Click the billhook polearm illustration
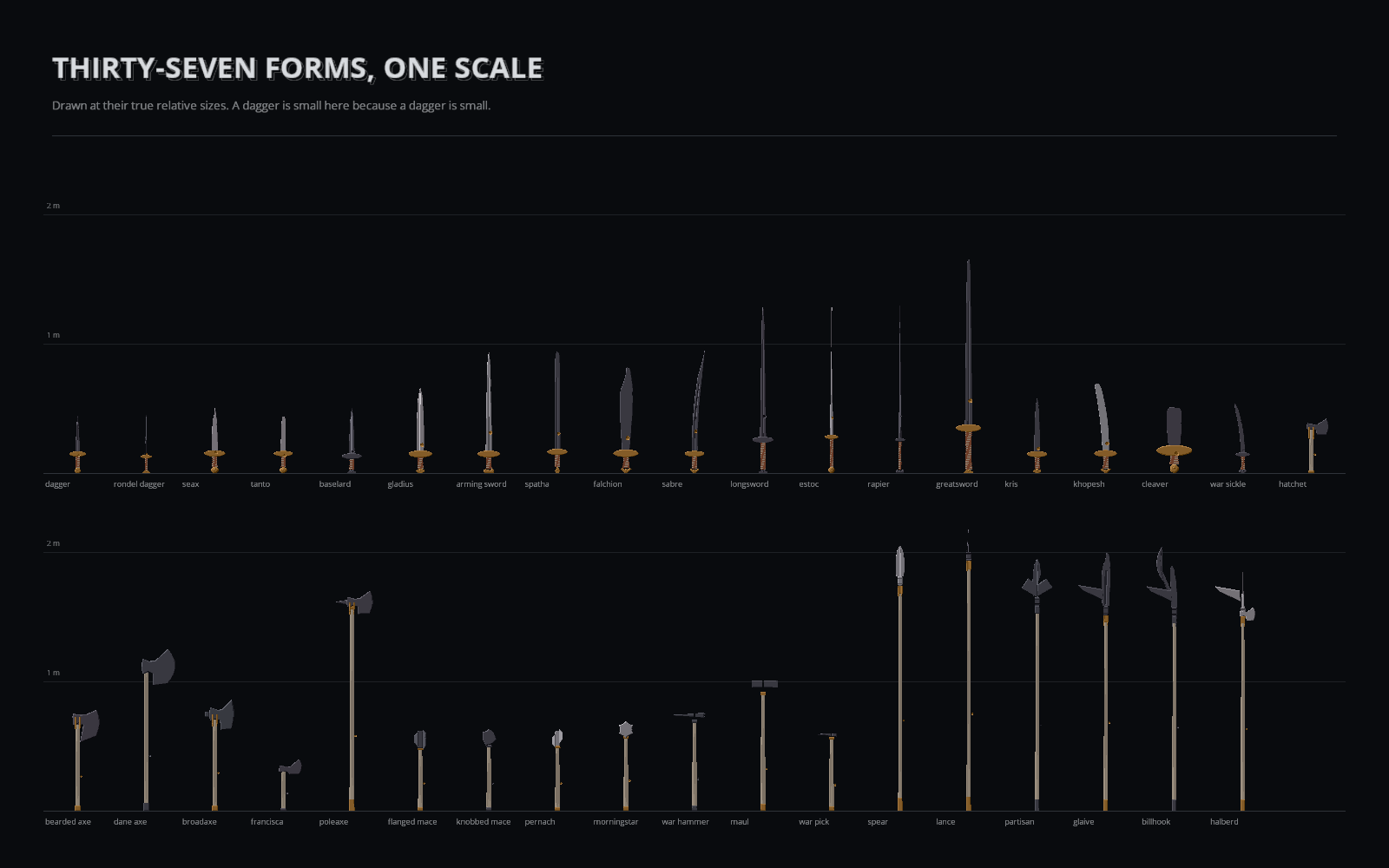Viewport: 1389px width, 868px height. (x=1164, y=679)
